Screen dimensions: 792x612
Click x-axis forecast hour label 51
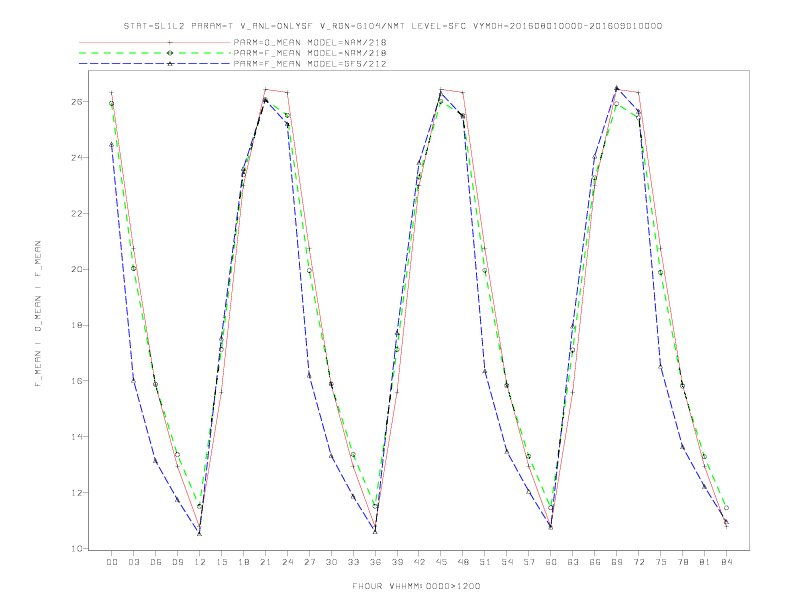click(485, 562)
